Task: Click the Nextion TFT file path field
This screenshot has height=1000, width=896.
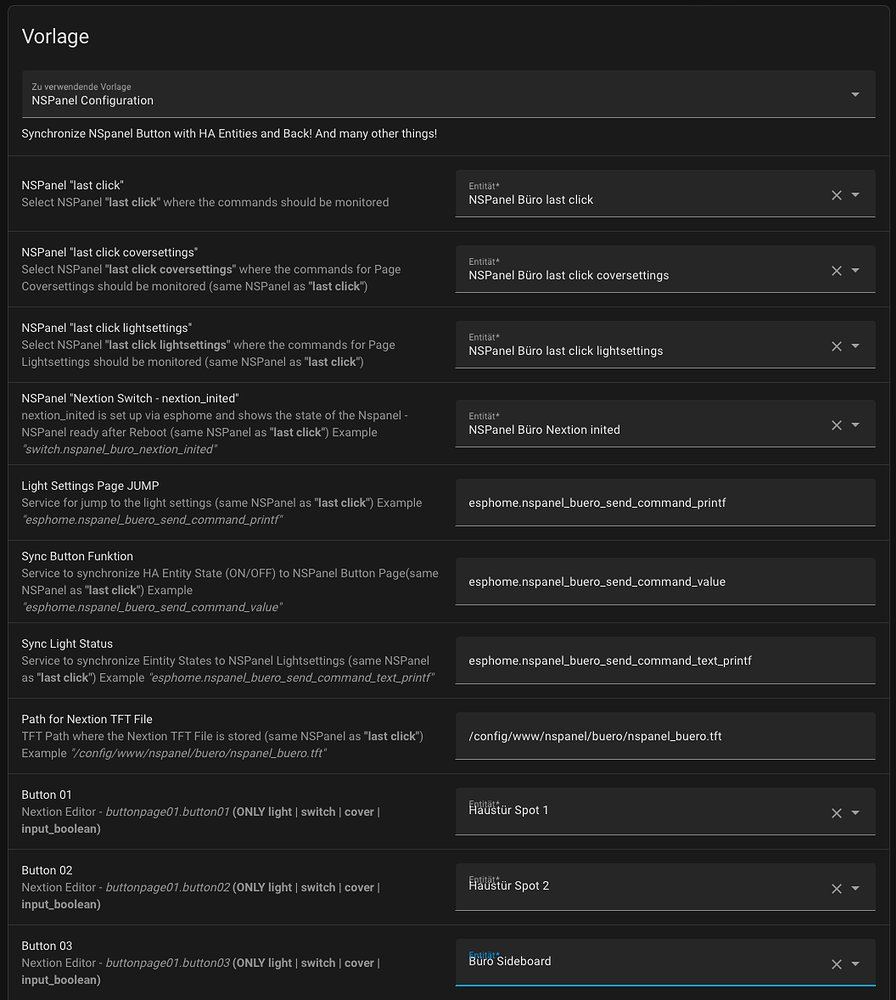Action: 664,736
